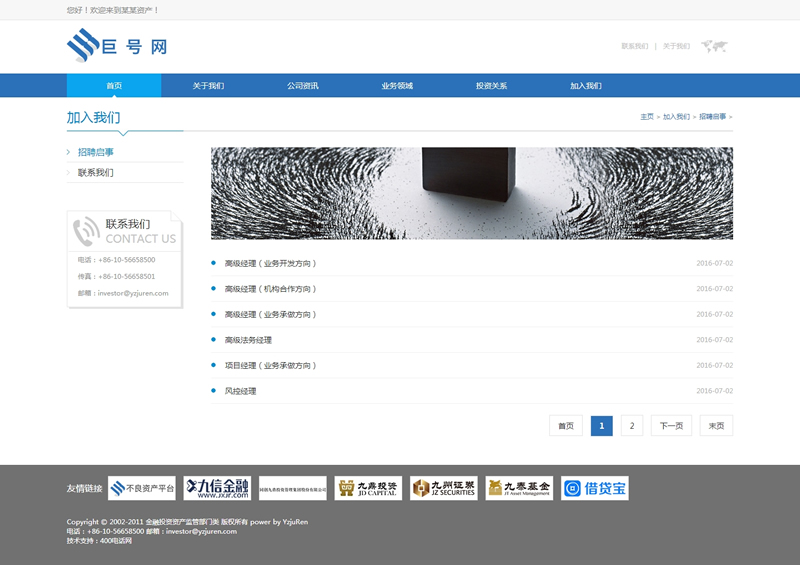The image size is (800, 565).
Task: Go to 投资关系 in the nav bar
Action: click(x=491, y=86)
